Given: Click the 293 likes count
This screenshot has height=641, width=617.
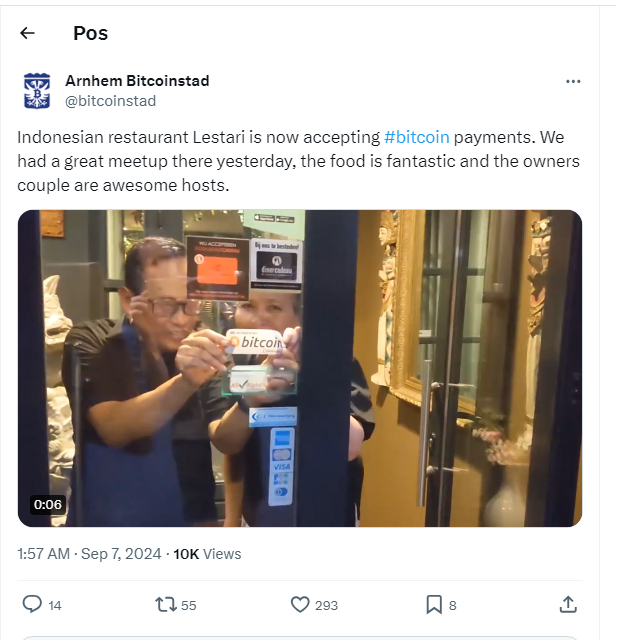Looking at the screenshot, I should click(326, 605).
